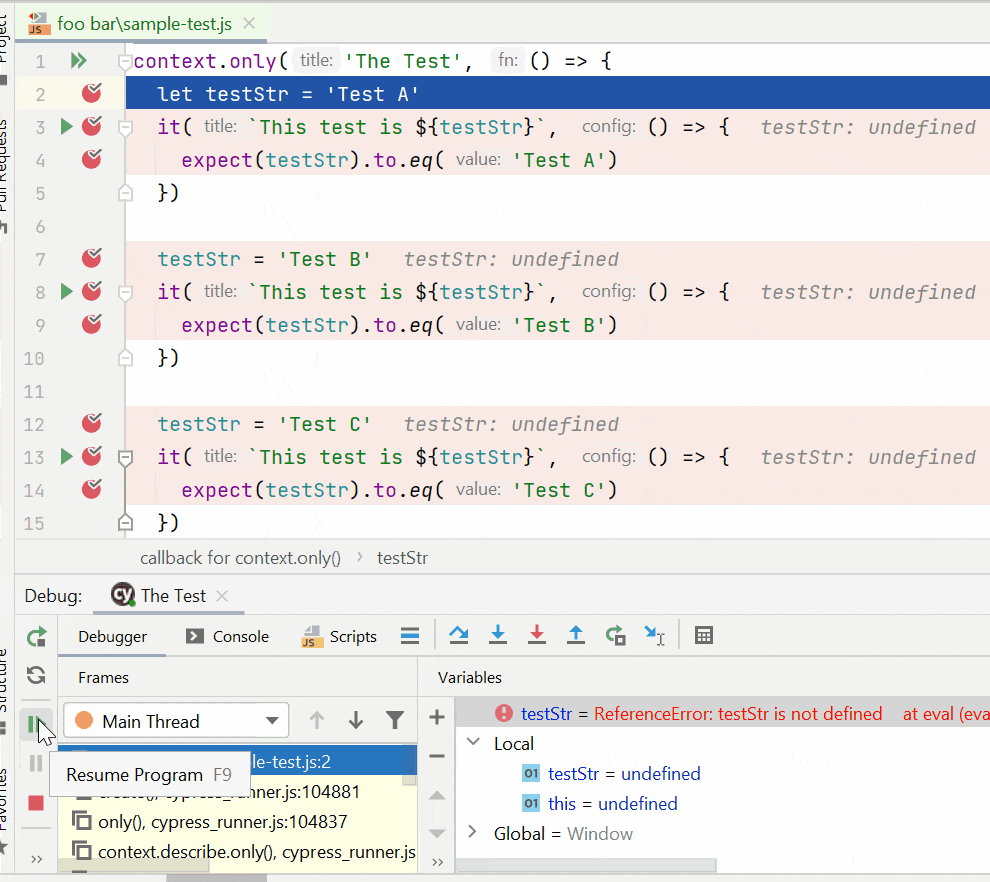Click Variables panel horizontal scrollbar
The height and width of the screenshot is (882, 990).
coord(586,864)
